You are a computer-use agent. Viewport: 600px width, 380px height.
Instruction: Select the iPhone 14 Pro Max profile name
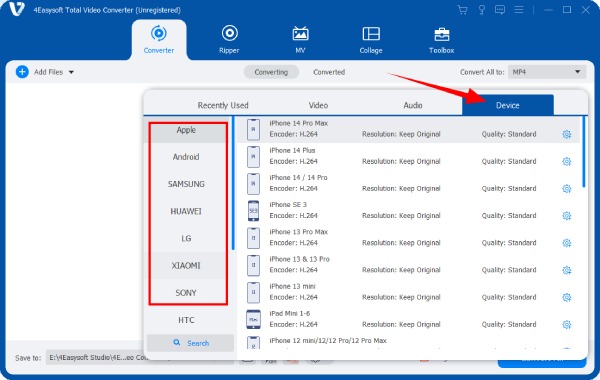(x=298, y=123)
